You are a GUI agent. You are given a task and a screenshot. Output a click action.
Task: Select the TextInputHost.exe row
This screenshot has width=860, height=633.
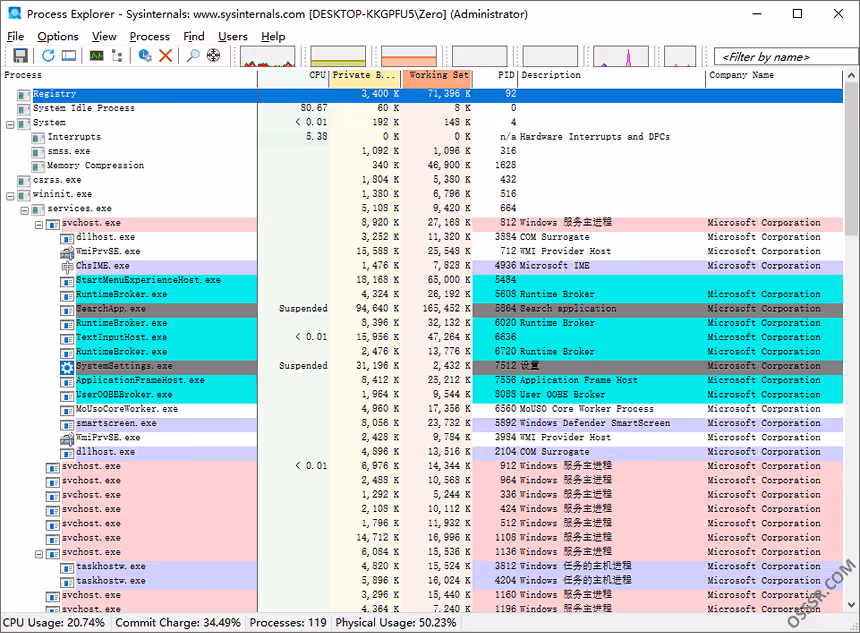[x=421, y=337]
